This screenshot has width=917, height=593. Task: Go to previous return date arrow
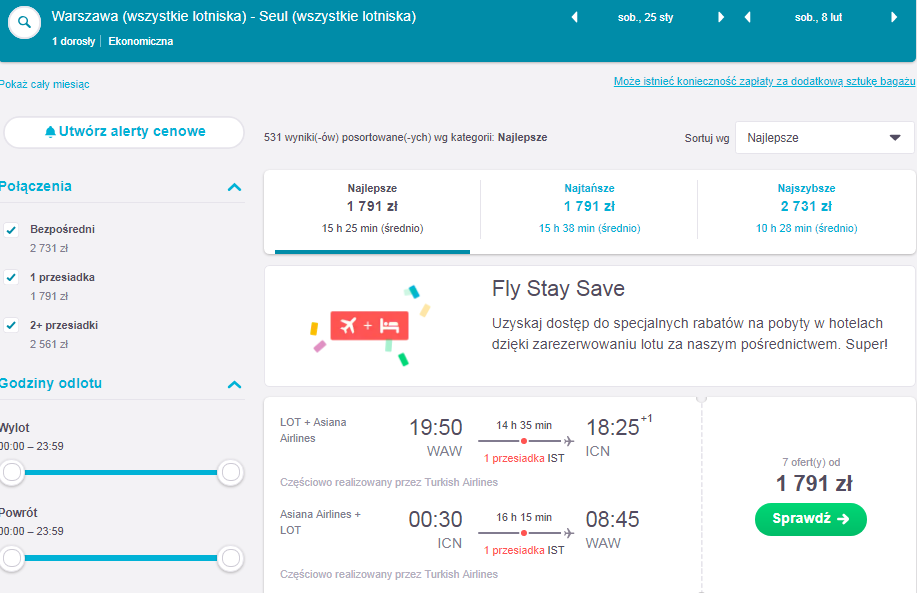747,18
